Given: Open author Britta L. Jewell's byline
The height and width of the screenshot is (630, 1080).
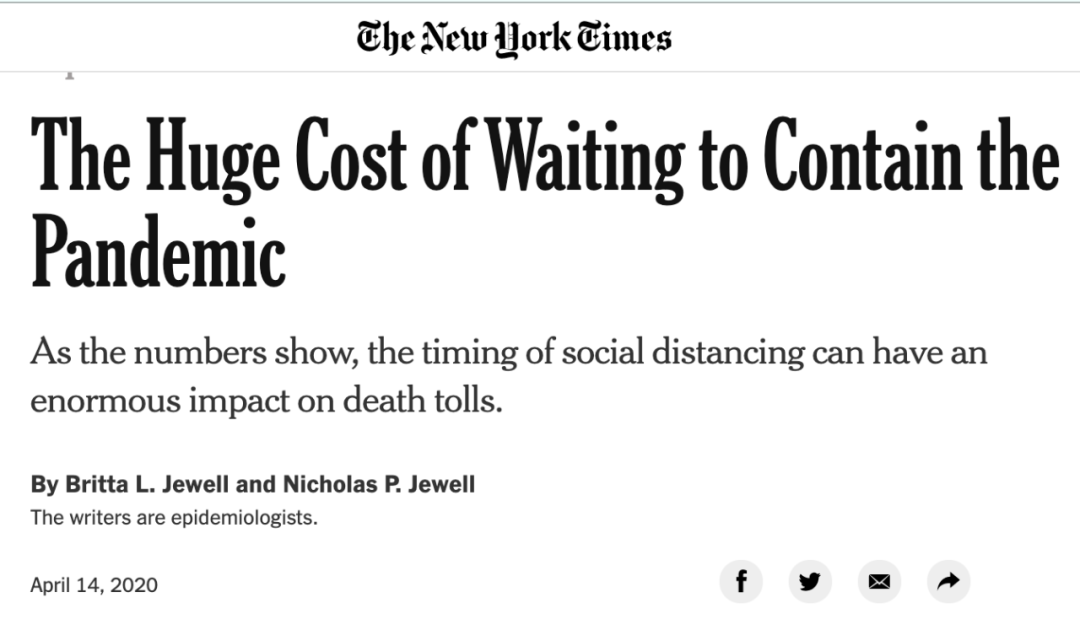Looking at the screenshot, I should (147, 484).
